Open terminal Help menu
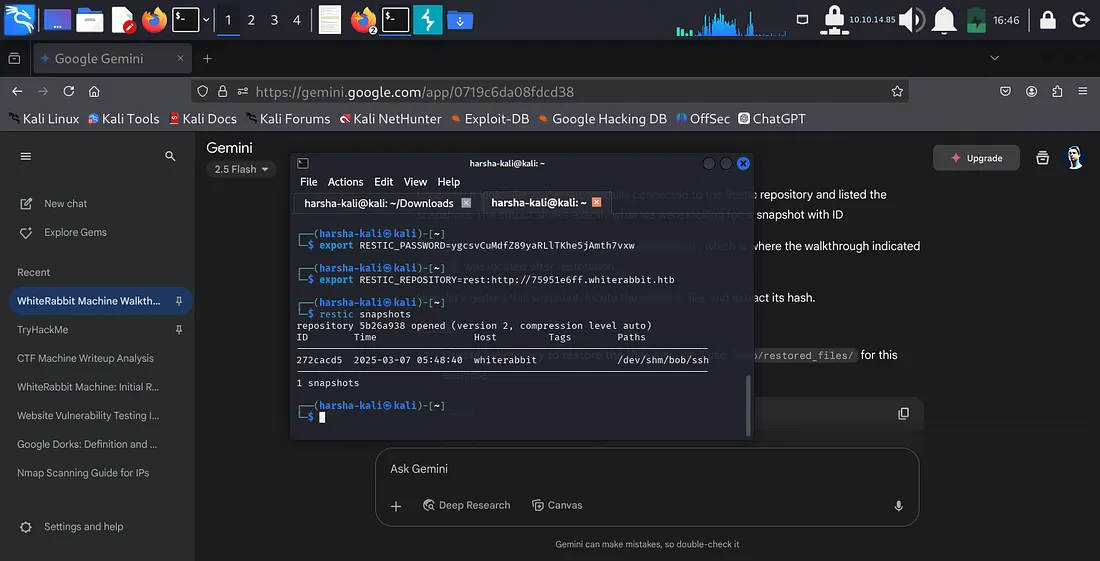This screenshot has width=1100, height=561. 449,182
